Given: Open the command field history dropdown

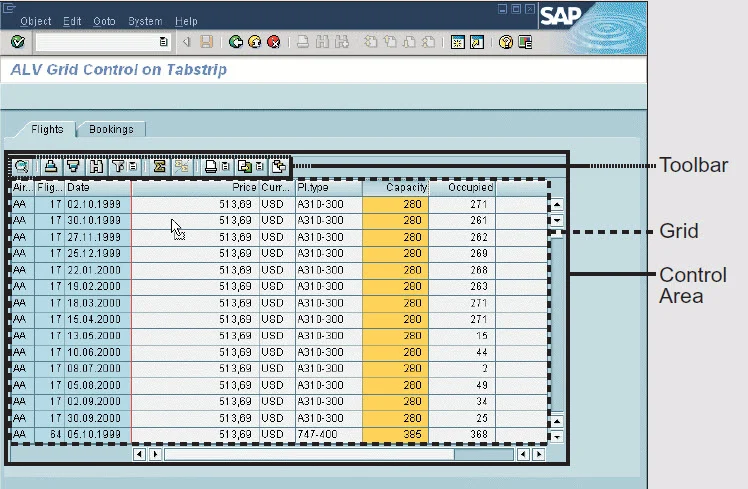Looking at the screenshot, I should [163, 42].
